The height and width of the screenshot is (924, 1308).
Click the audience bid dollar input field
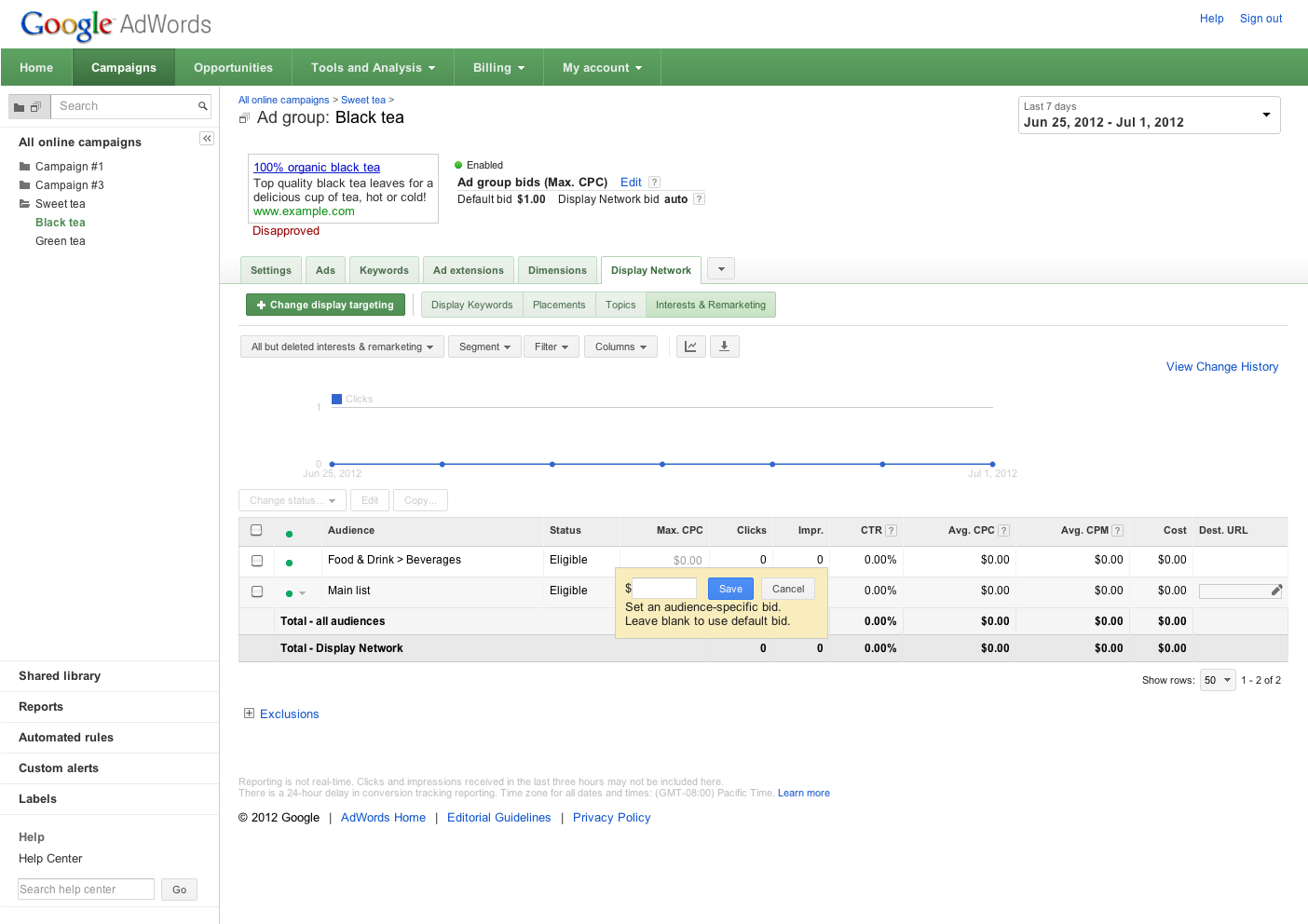[x=664, y=589]
